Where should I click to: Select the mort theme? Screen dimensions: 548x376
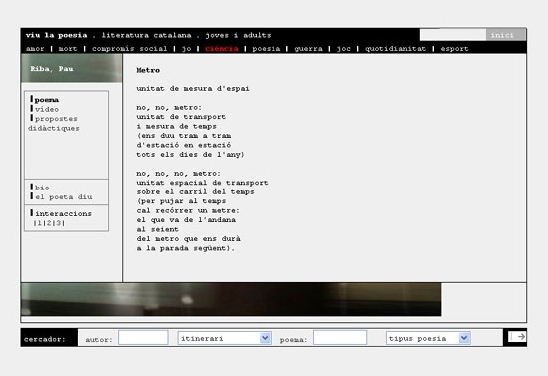(x=68, y=49)
